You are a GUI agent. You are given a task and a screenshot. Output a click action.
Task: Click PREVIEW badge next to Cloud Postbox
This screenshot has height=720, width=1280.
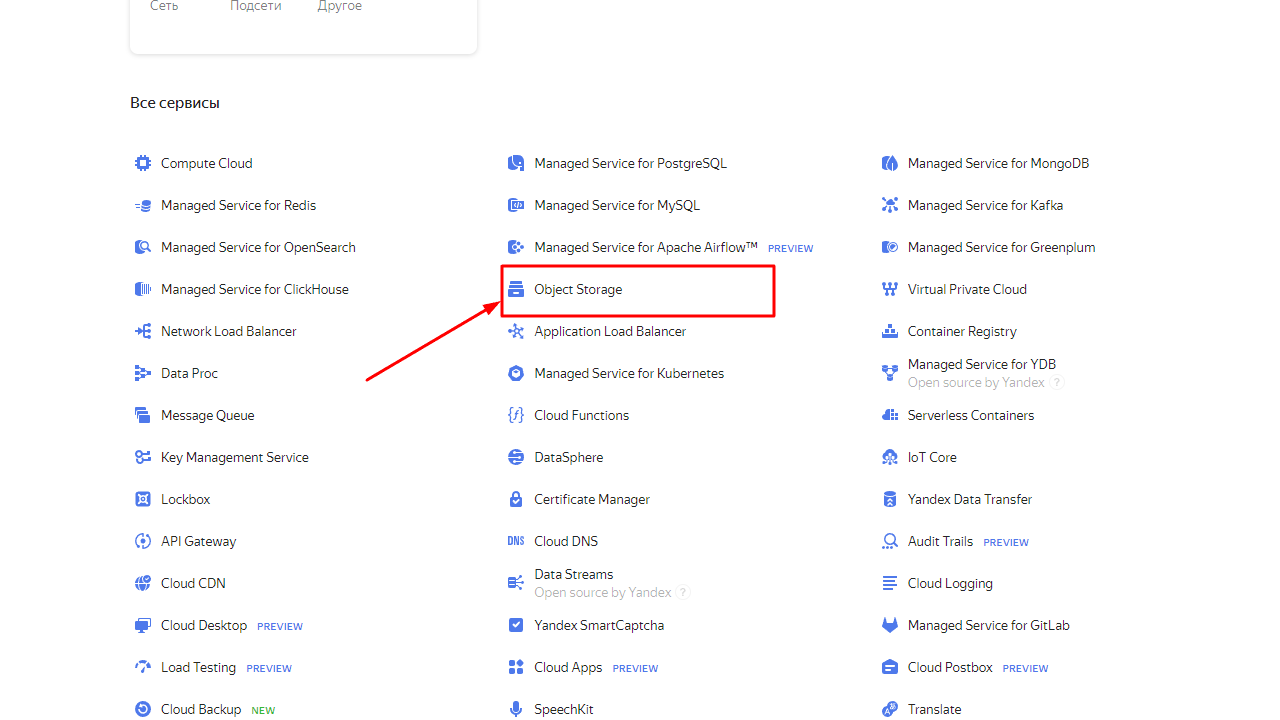point(1026,668)
